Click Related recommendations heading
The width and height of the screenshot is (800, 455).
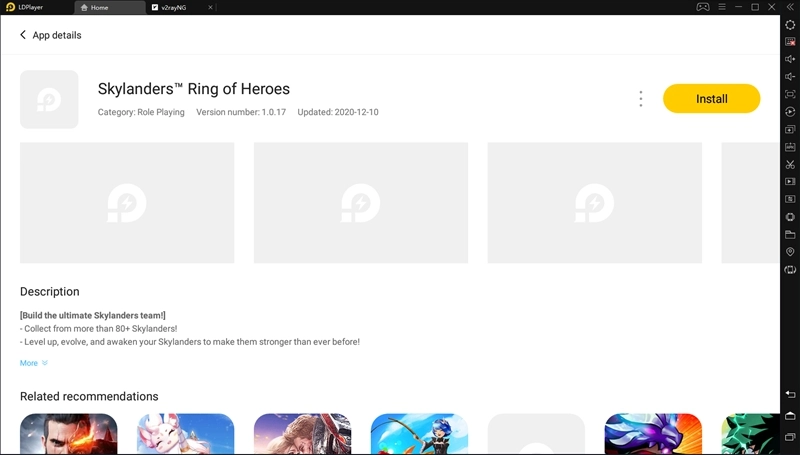coord(89,396)
